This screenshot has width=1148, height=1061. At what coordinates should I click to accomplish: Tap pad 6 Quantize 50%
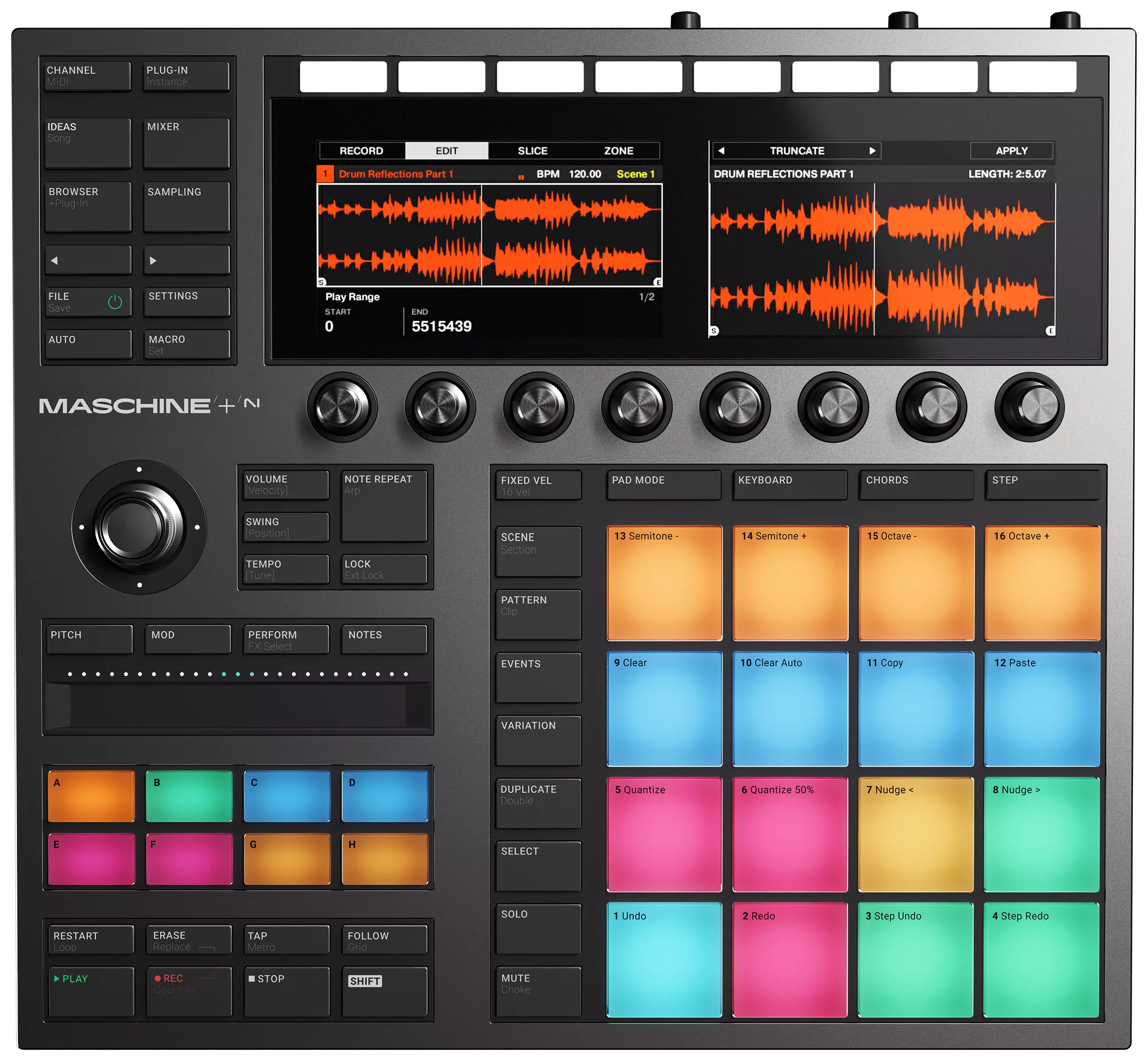(790, 834)
